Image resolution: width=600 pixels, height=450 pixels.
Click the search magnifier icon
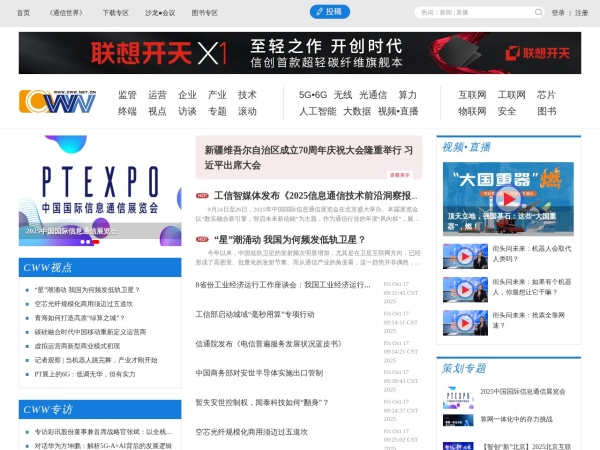tap(533, 13)
